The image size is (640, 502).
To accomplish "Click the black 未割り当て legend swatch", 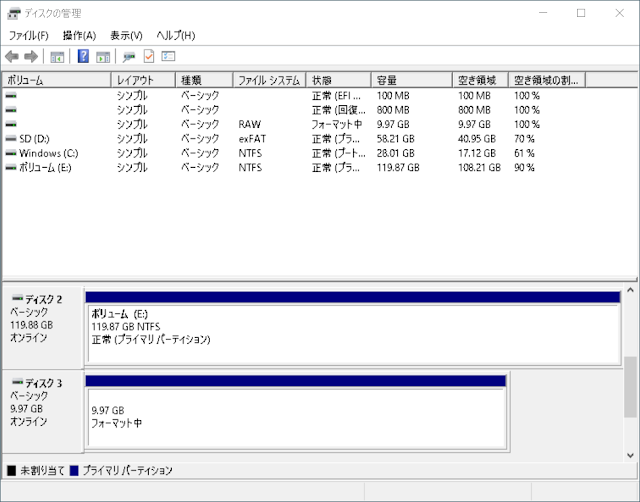I will pos(11,471).
